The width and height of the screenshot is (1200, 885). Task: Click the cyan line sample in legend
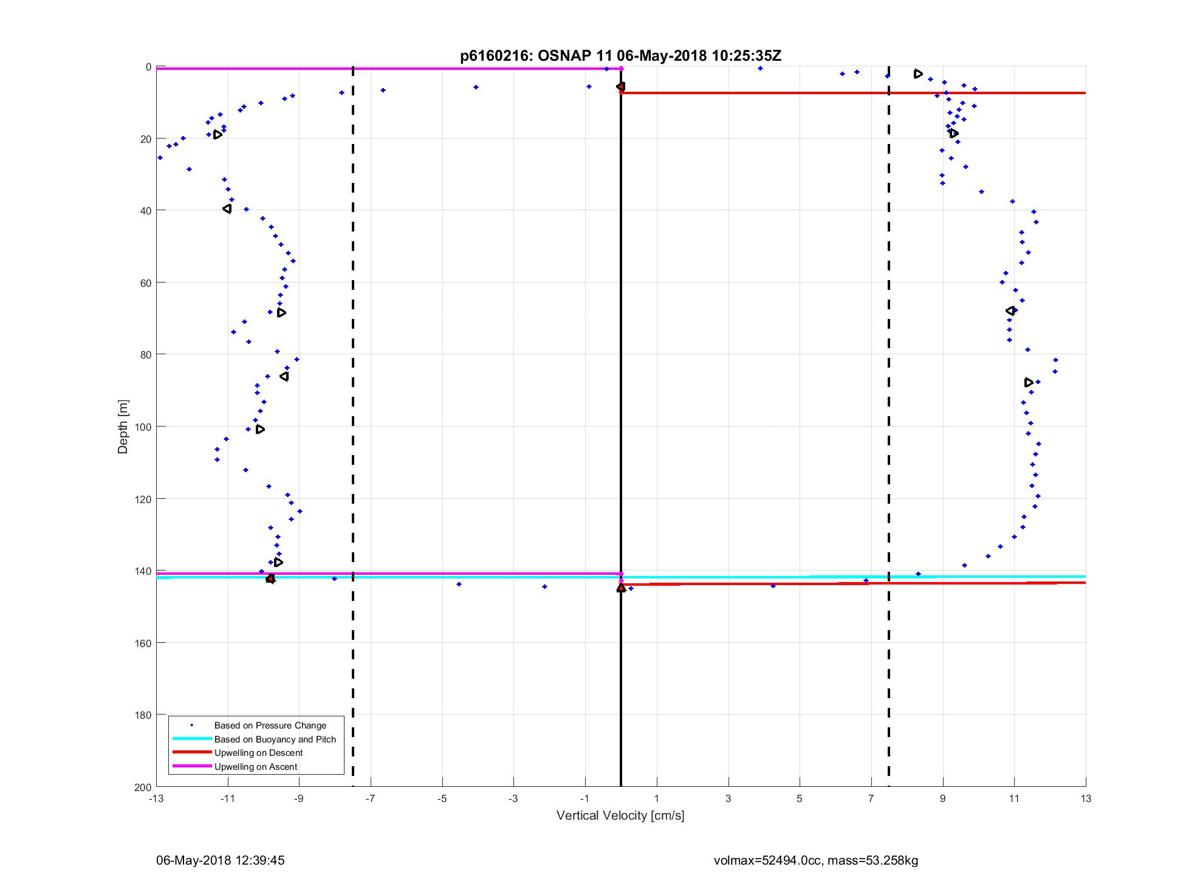[x=192, y=738]
